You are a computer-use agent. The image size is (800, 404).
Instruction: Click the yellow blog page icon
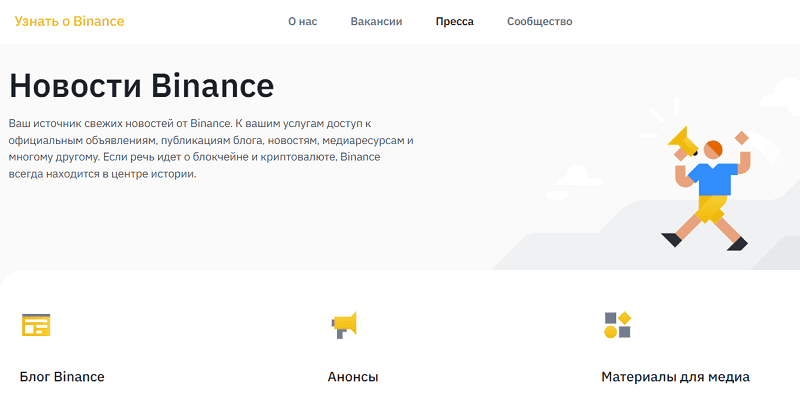pyautogui.click(x=36, y=325)
